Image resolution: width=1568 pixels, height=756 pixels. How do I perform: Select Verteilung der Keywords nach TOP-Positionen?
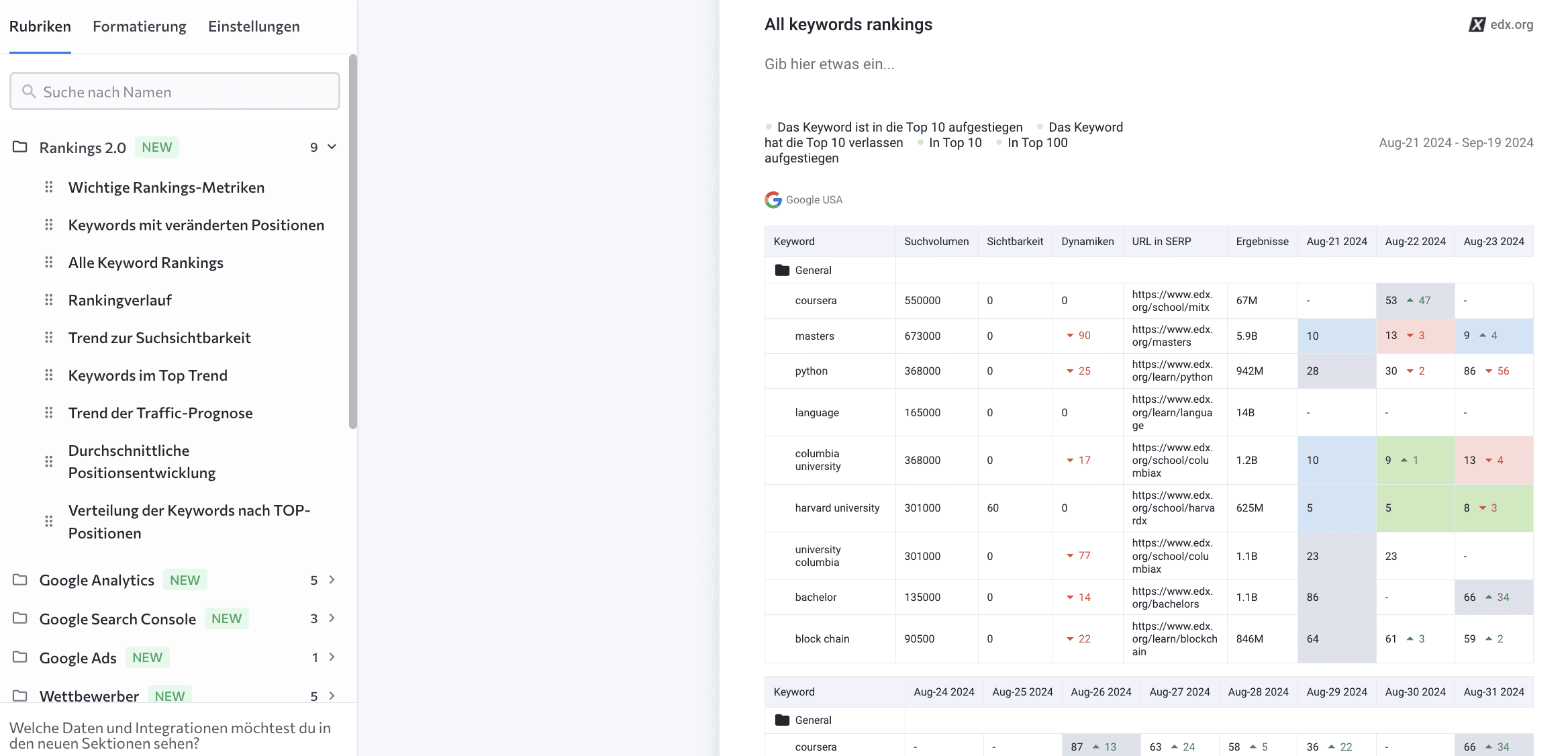pyautogui.click(x=189, y=521)
